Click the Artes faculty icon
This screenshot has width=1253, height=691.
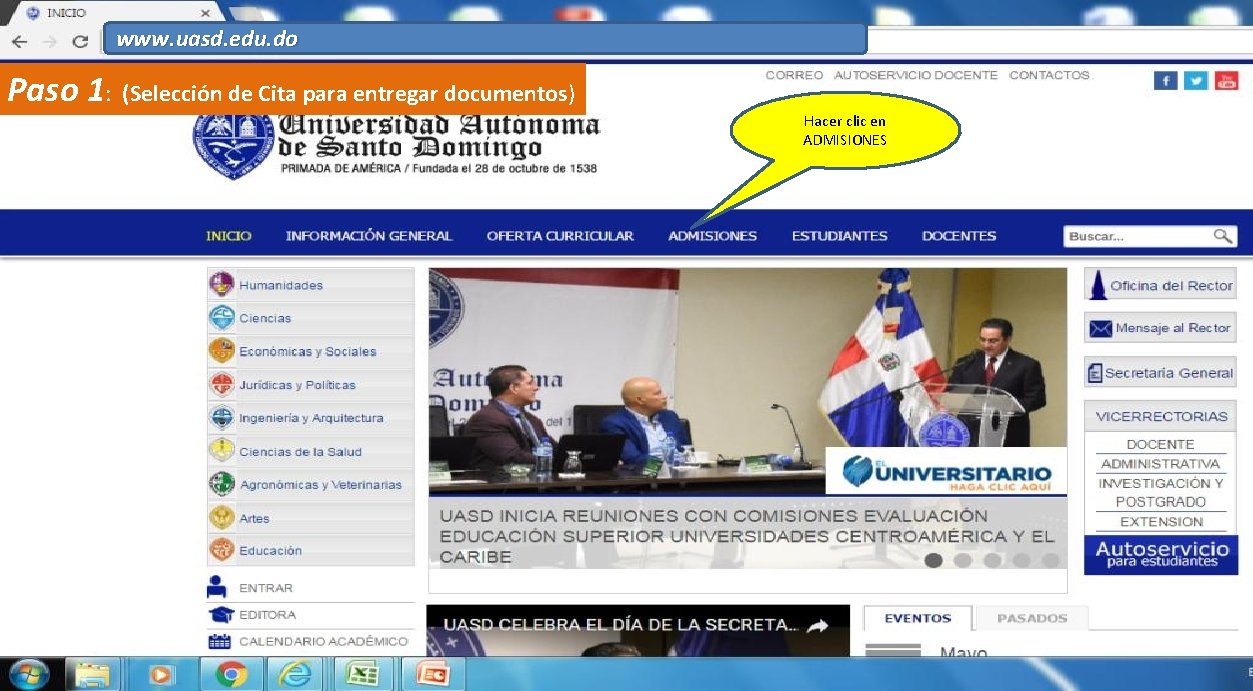[221, 518]
